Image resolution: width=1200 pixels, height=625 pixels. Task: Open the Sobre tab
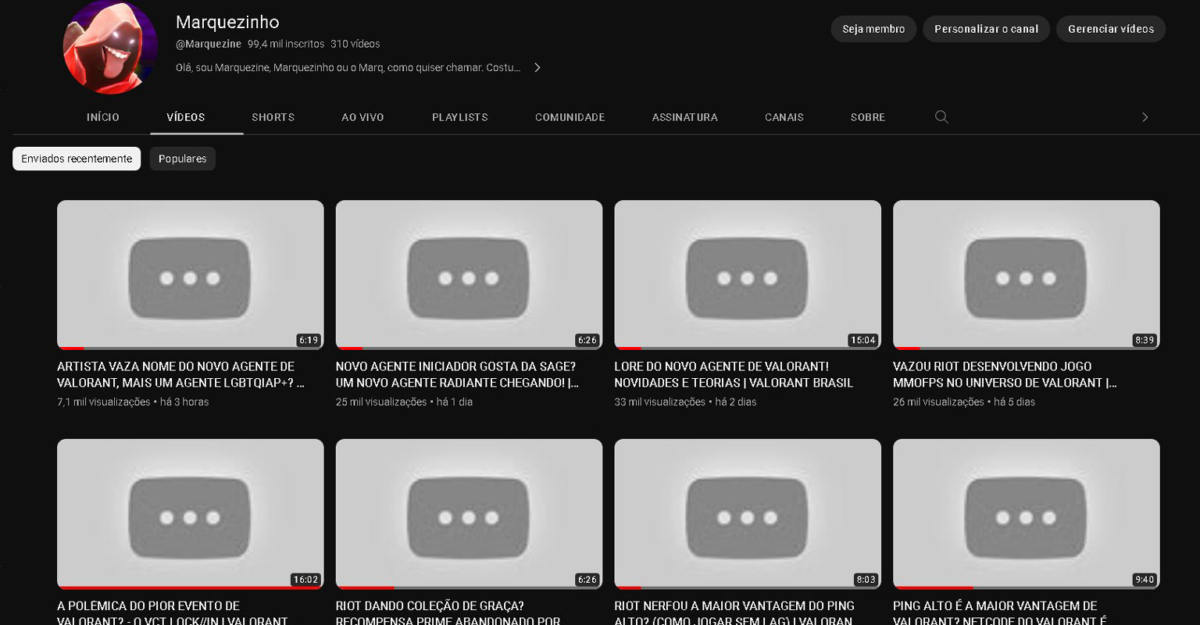(867, 117)
